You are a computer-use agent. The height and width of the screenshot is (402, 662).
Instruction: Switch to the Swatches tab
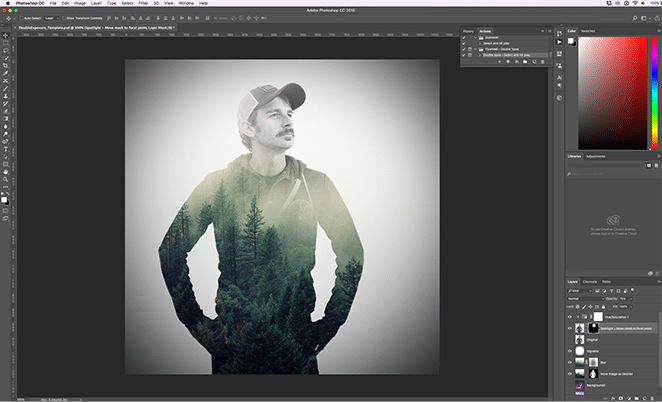(590, 30)
